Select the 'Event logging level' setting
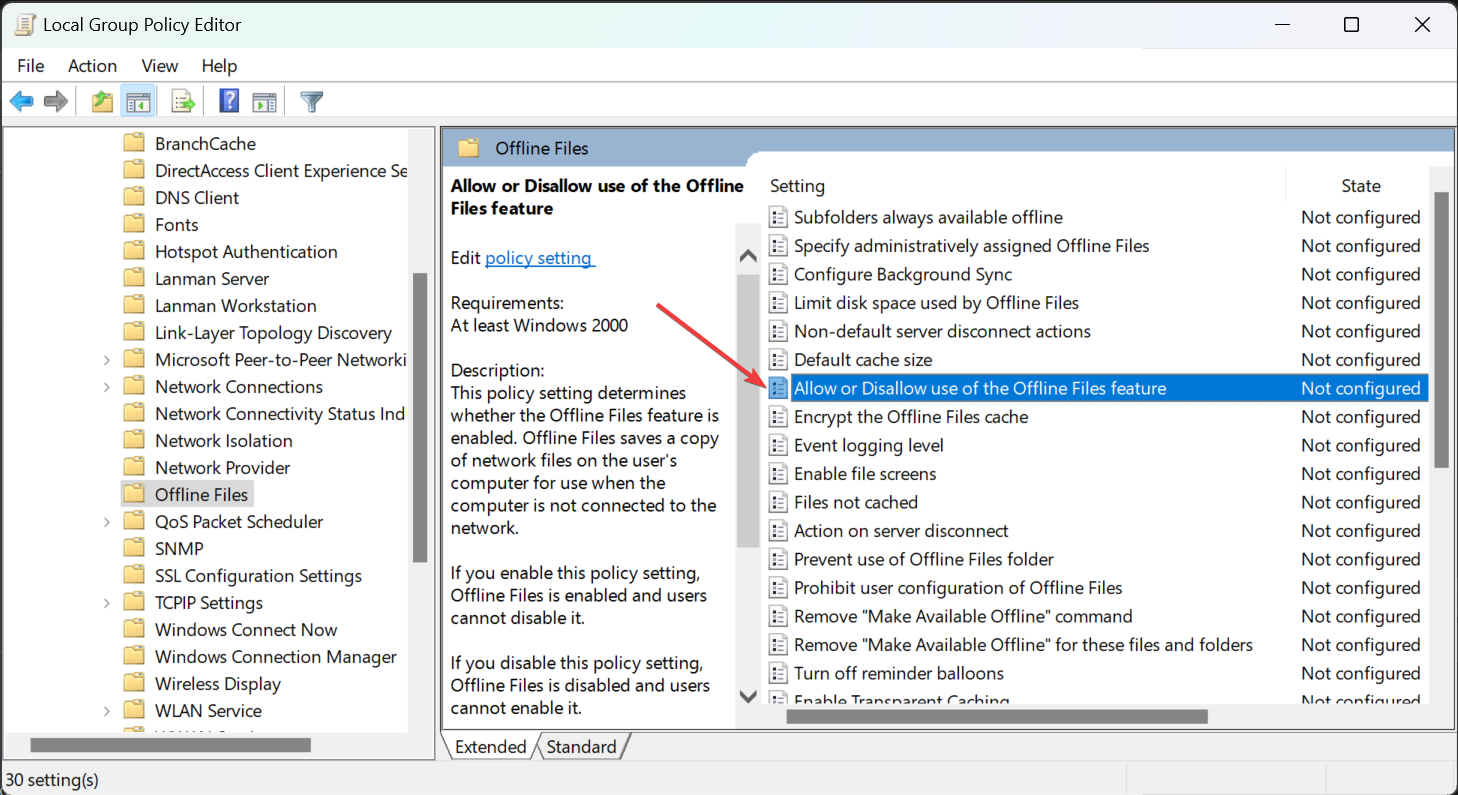 [x=868, y=445]
